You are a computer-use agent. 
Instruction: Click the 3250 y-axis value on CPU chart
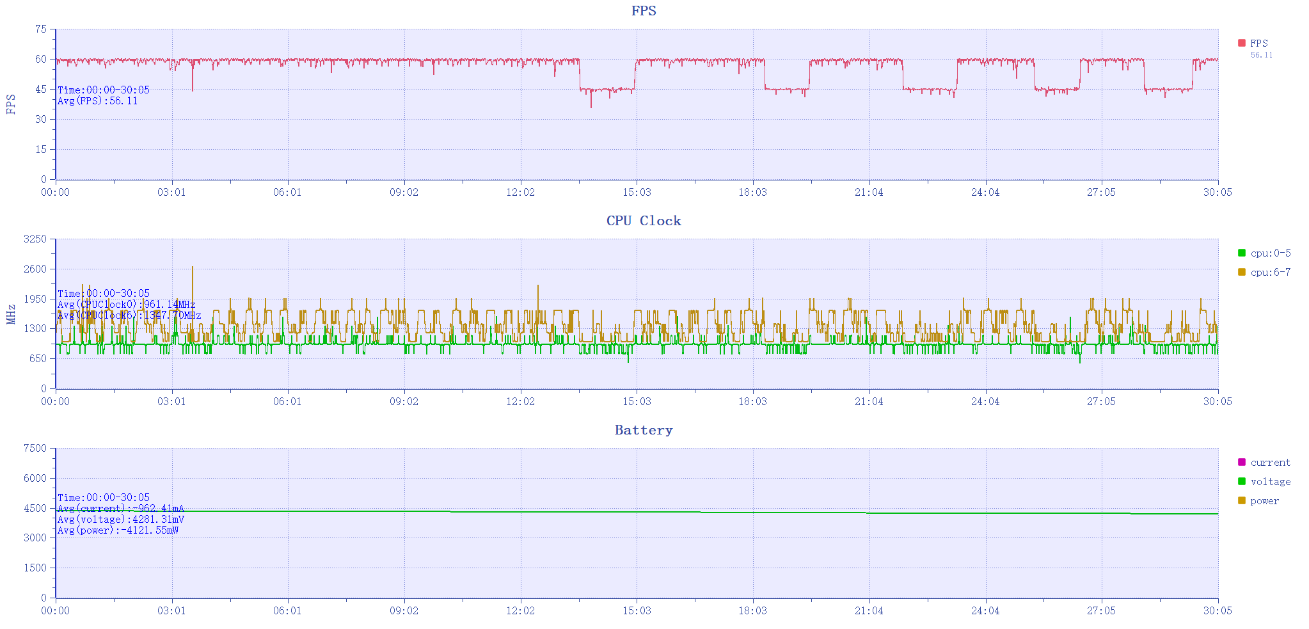(34, 240)
